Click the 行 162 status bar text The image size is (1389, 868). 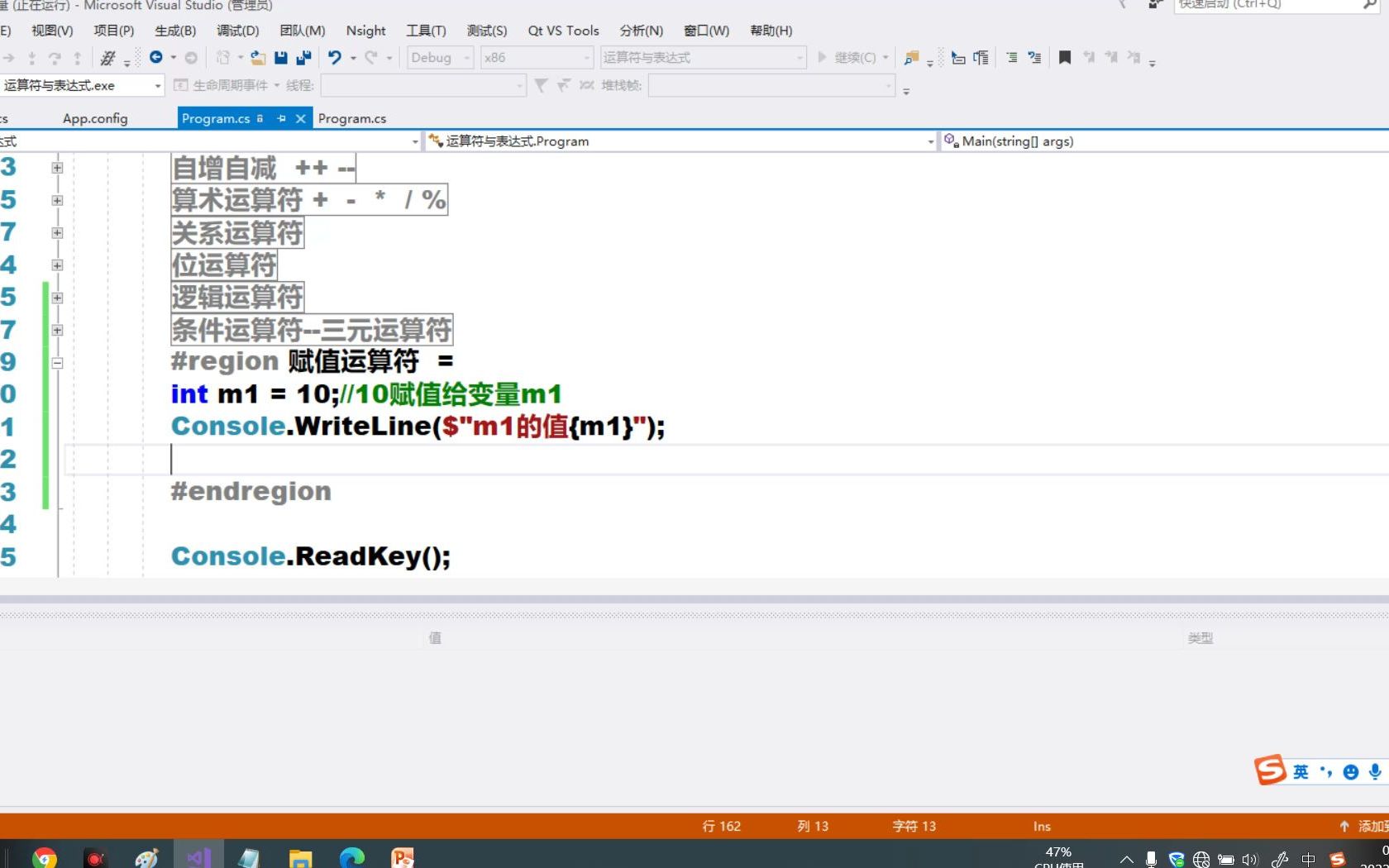(x=721, y=826)
